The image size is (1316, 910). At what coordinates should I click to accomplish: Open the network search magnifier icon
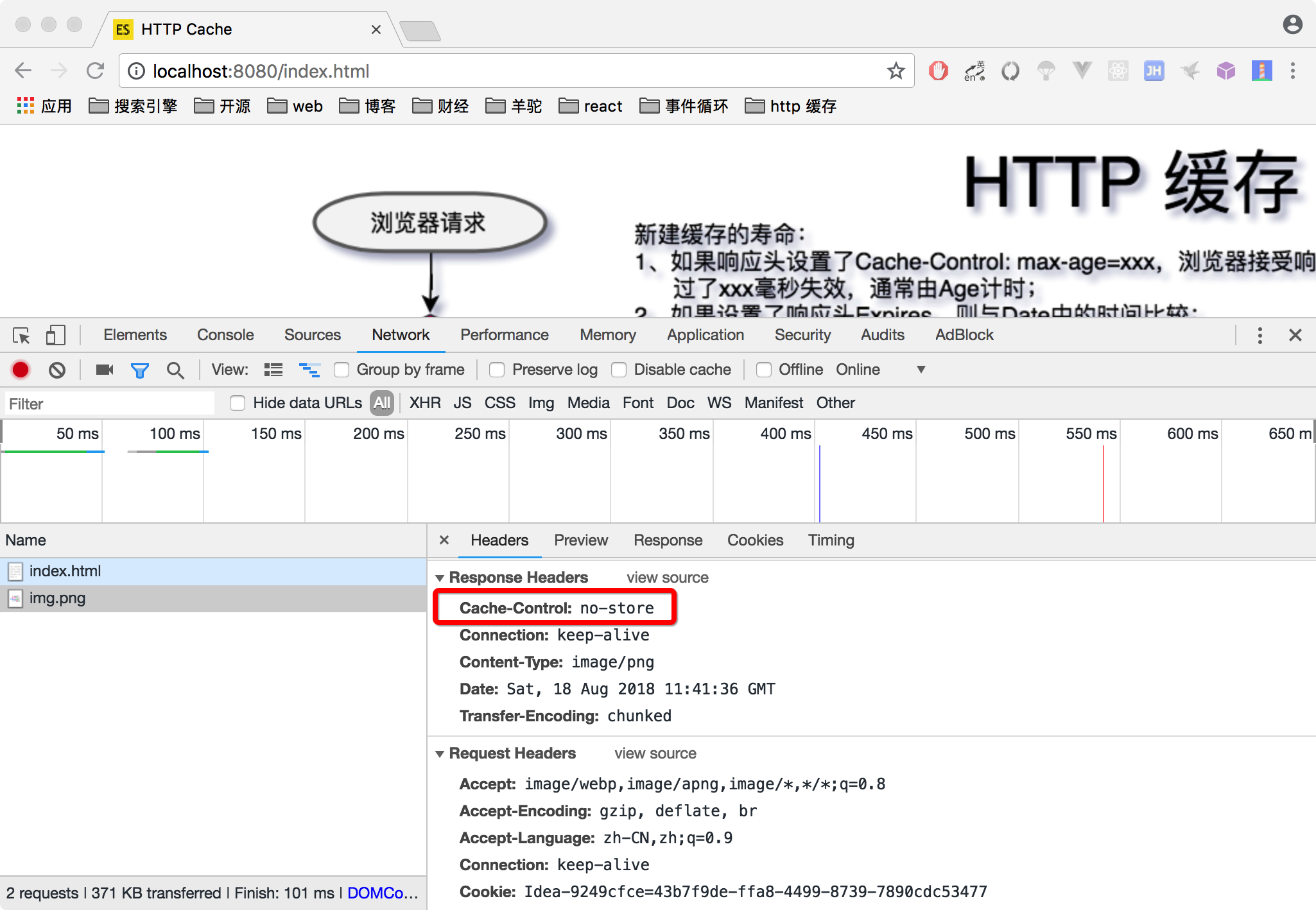[175, 370]
